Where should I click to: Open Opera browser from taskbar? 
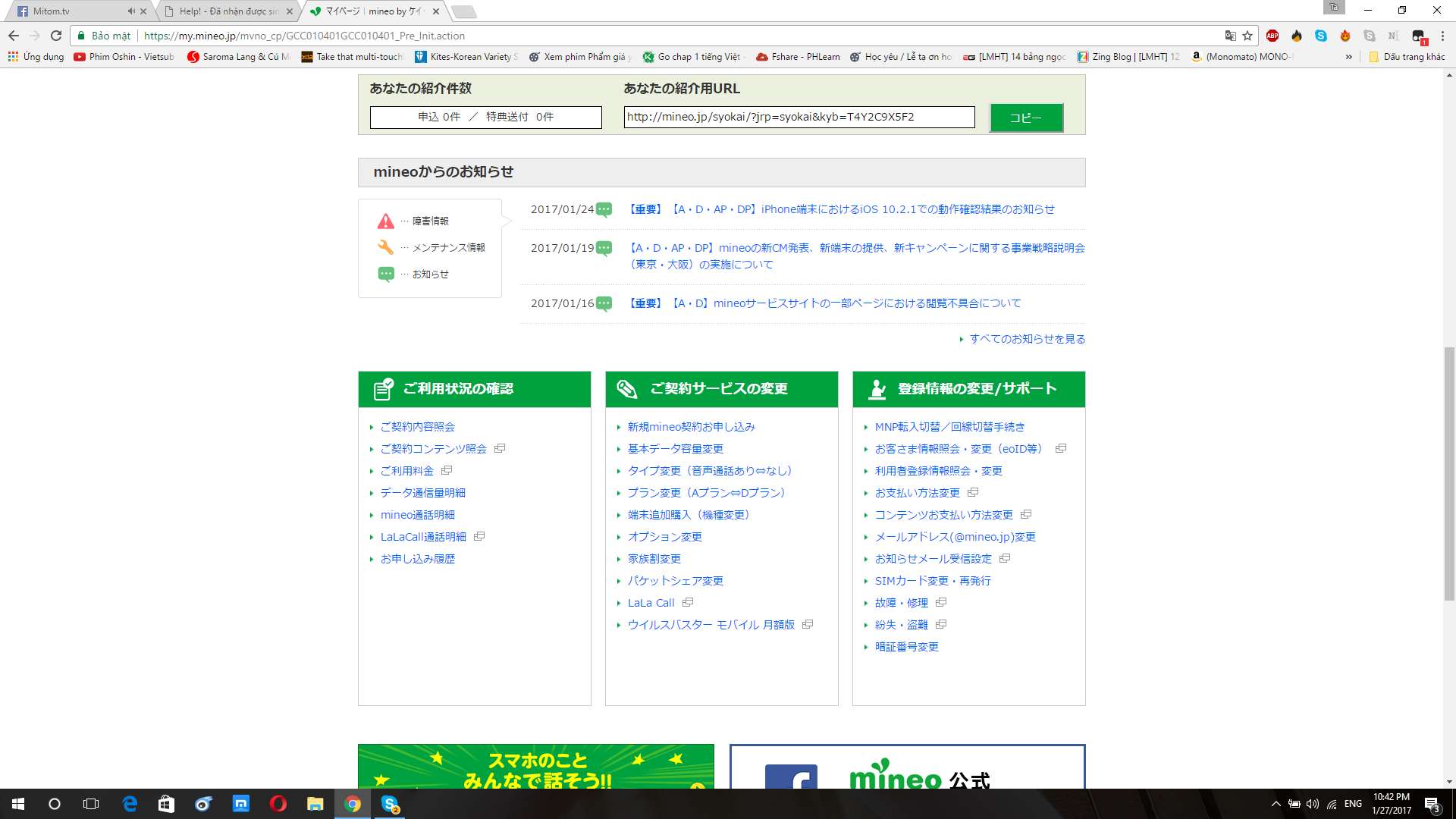(278, 804)
